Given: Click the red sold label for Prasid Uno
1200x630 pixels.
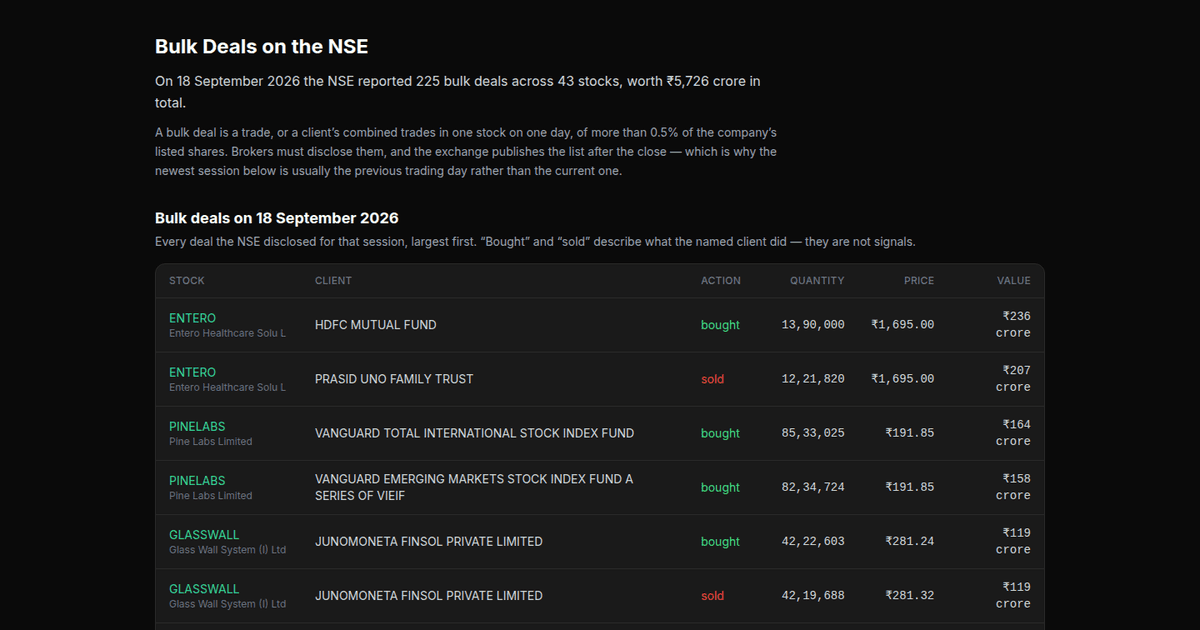Looking at the screenshot, I should click(712, 379).
